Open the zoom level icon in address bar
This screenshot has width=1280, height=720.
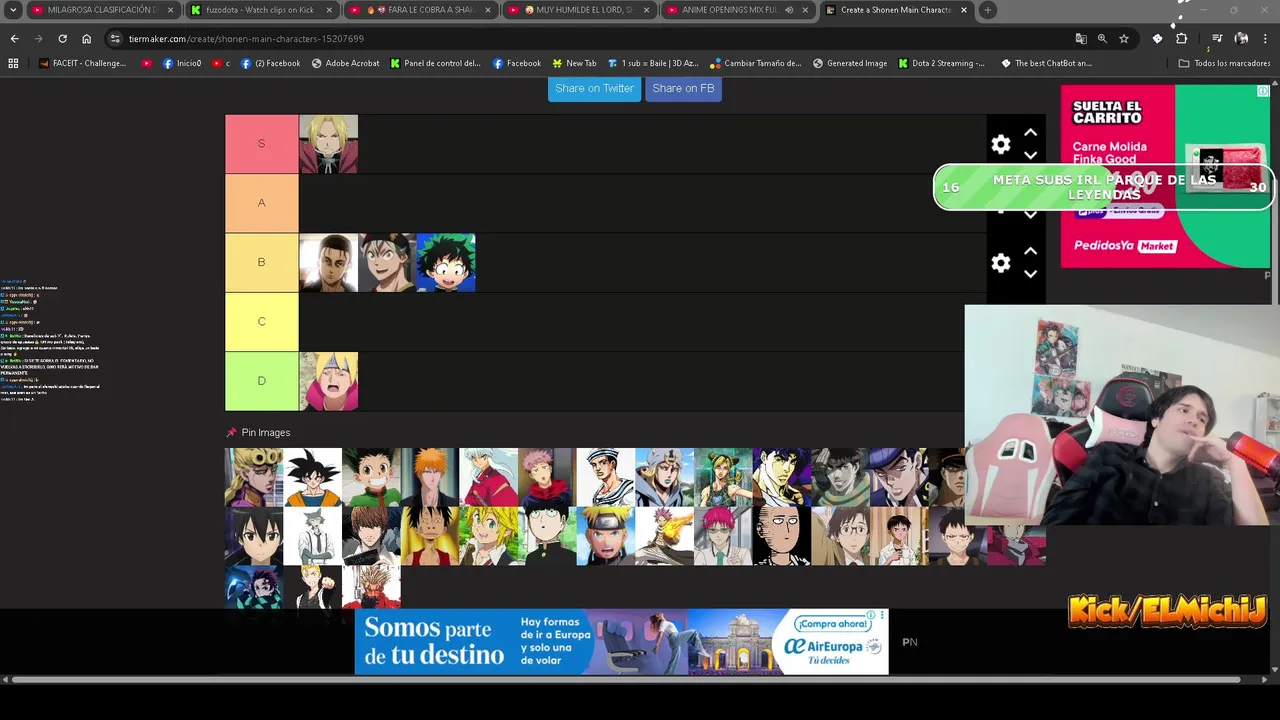tap(1102, 38)
